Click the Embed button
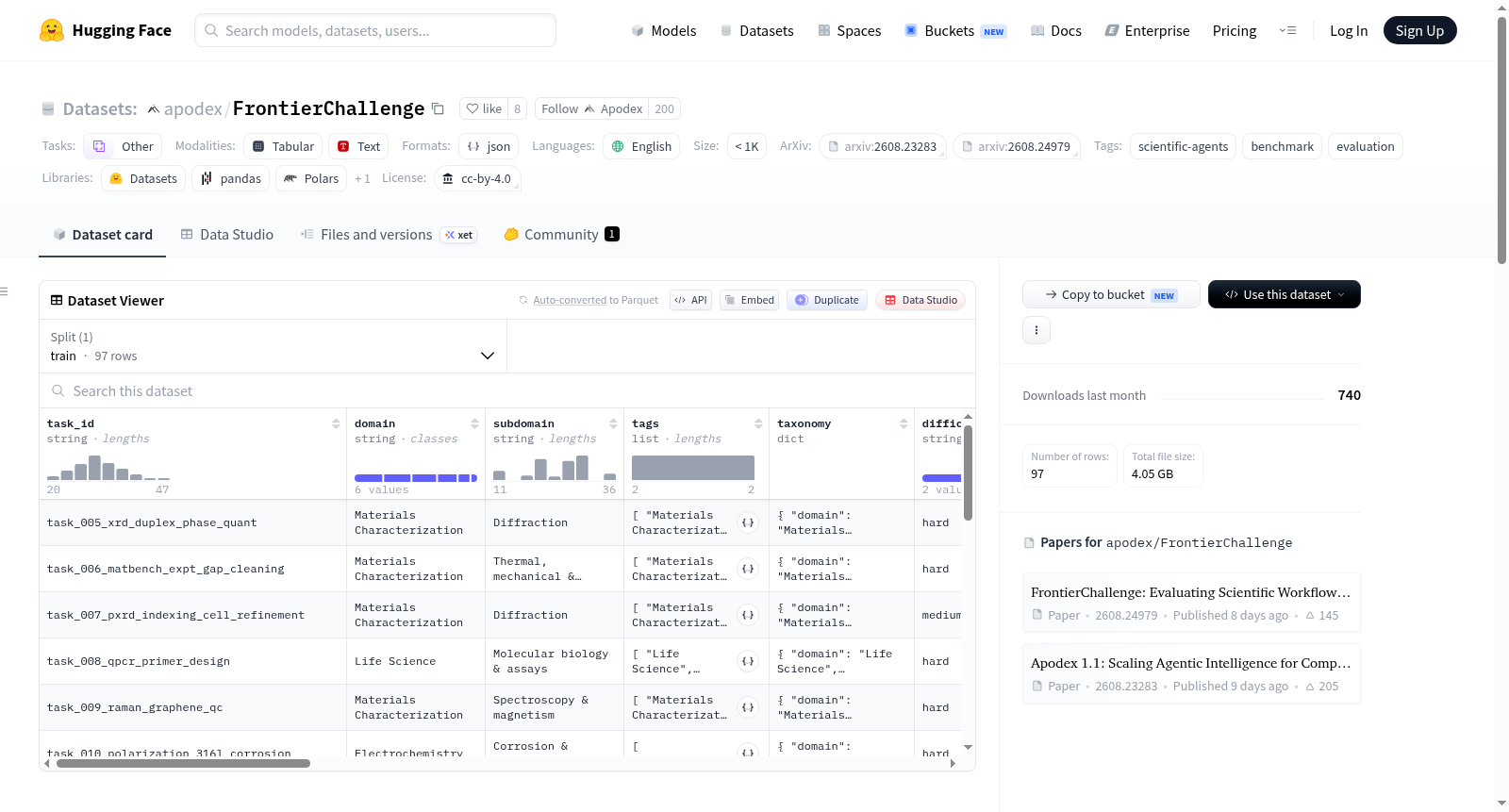The height and width of the screenshot is (812, 1509). pyautogui.click(x=749, y=300)
